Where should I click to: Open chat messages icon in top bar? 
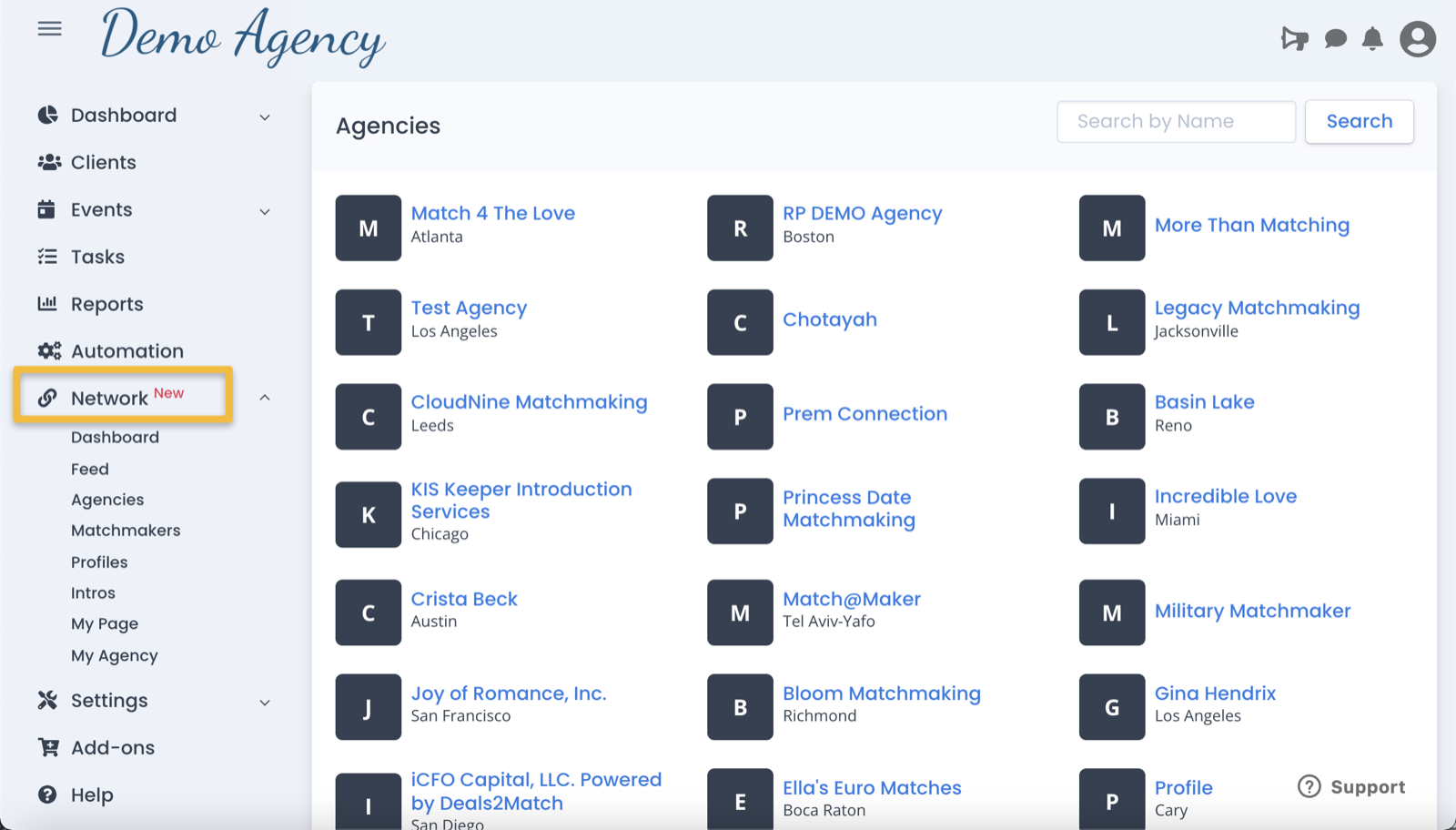[x=1335, y=39]
